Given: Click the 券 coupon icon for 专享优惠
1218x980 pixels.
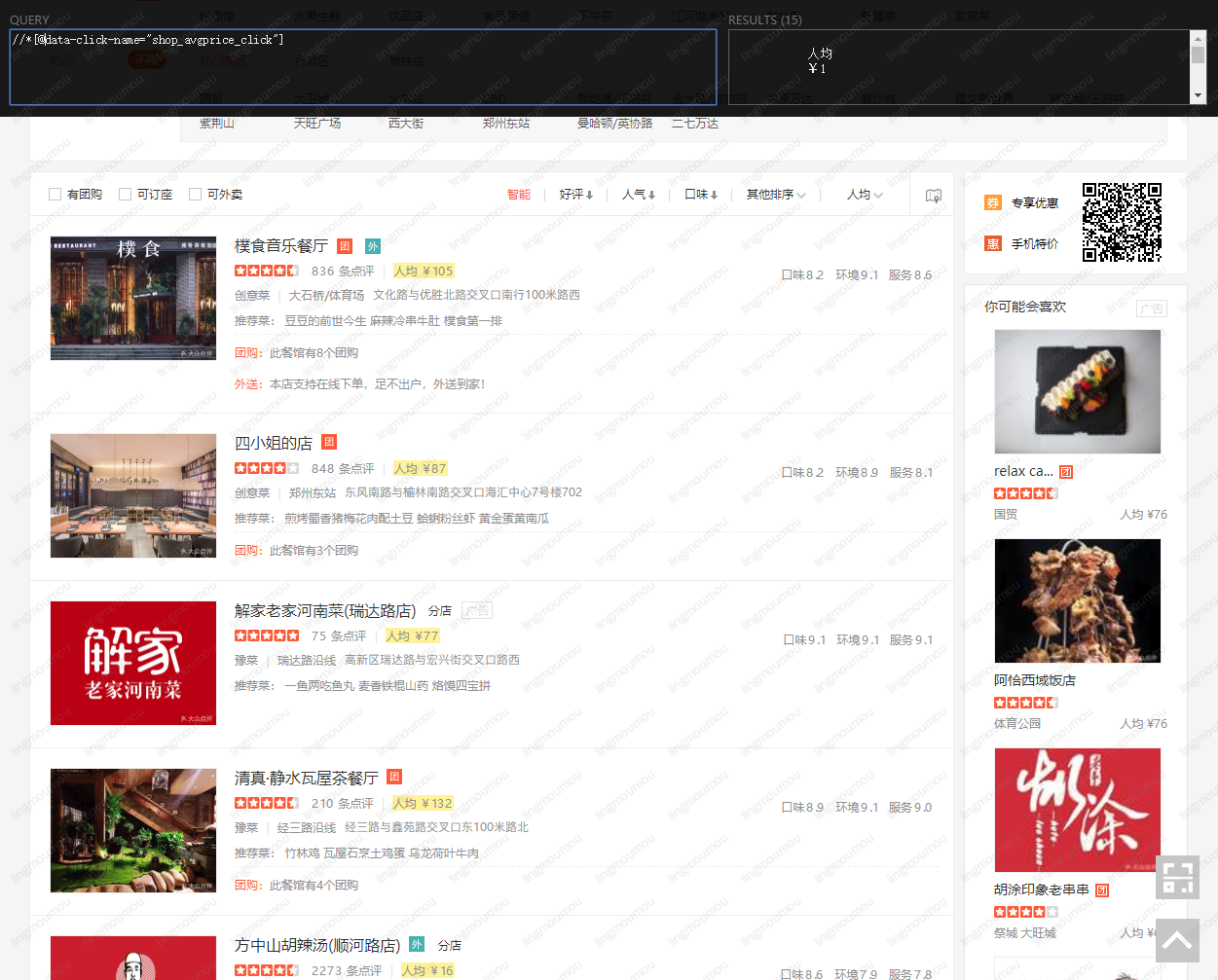Looking at the screenshot, I should [993, 202].
